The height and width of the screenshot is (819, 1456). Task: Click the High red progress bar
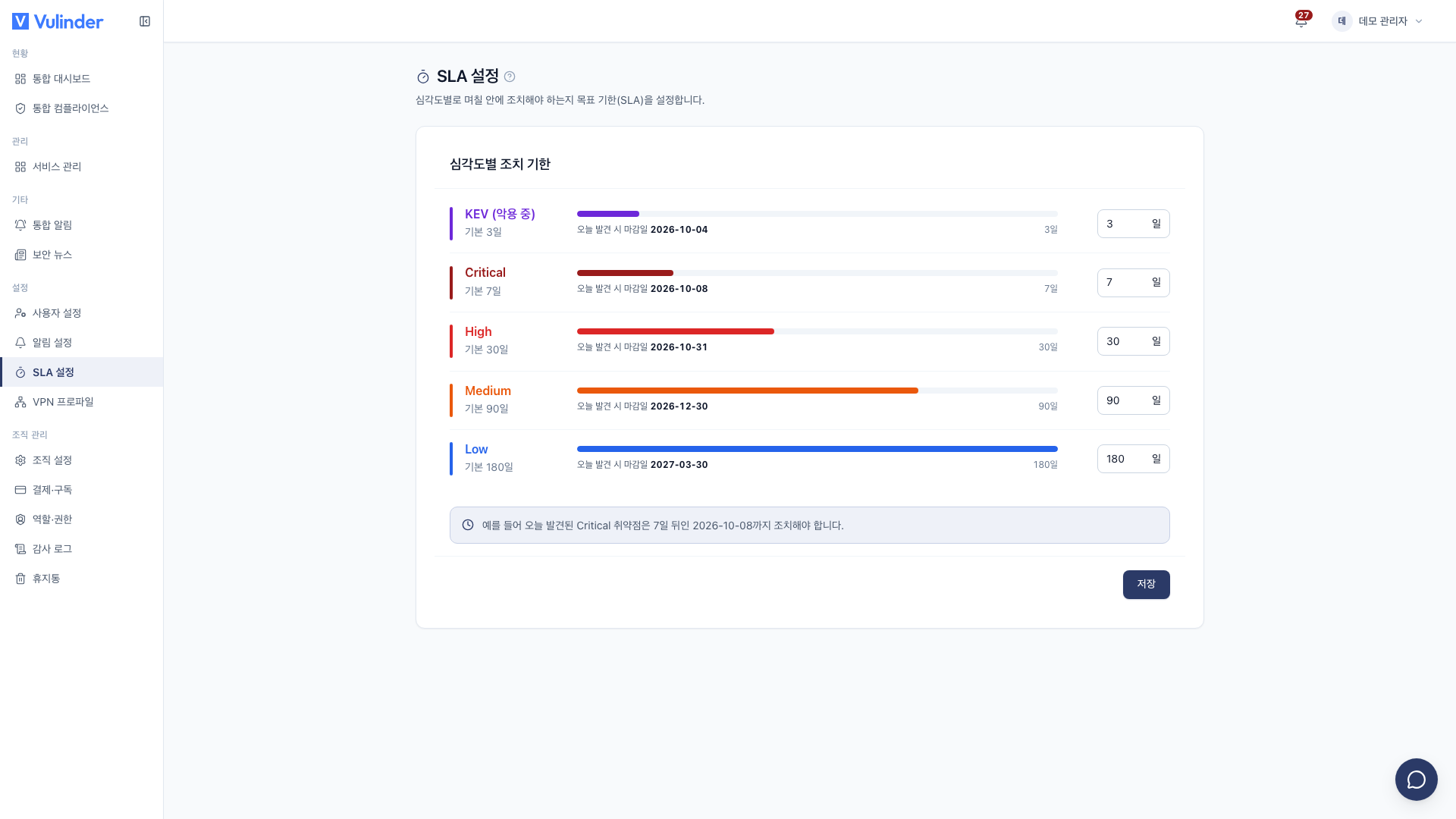coord(675,331)
